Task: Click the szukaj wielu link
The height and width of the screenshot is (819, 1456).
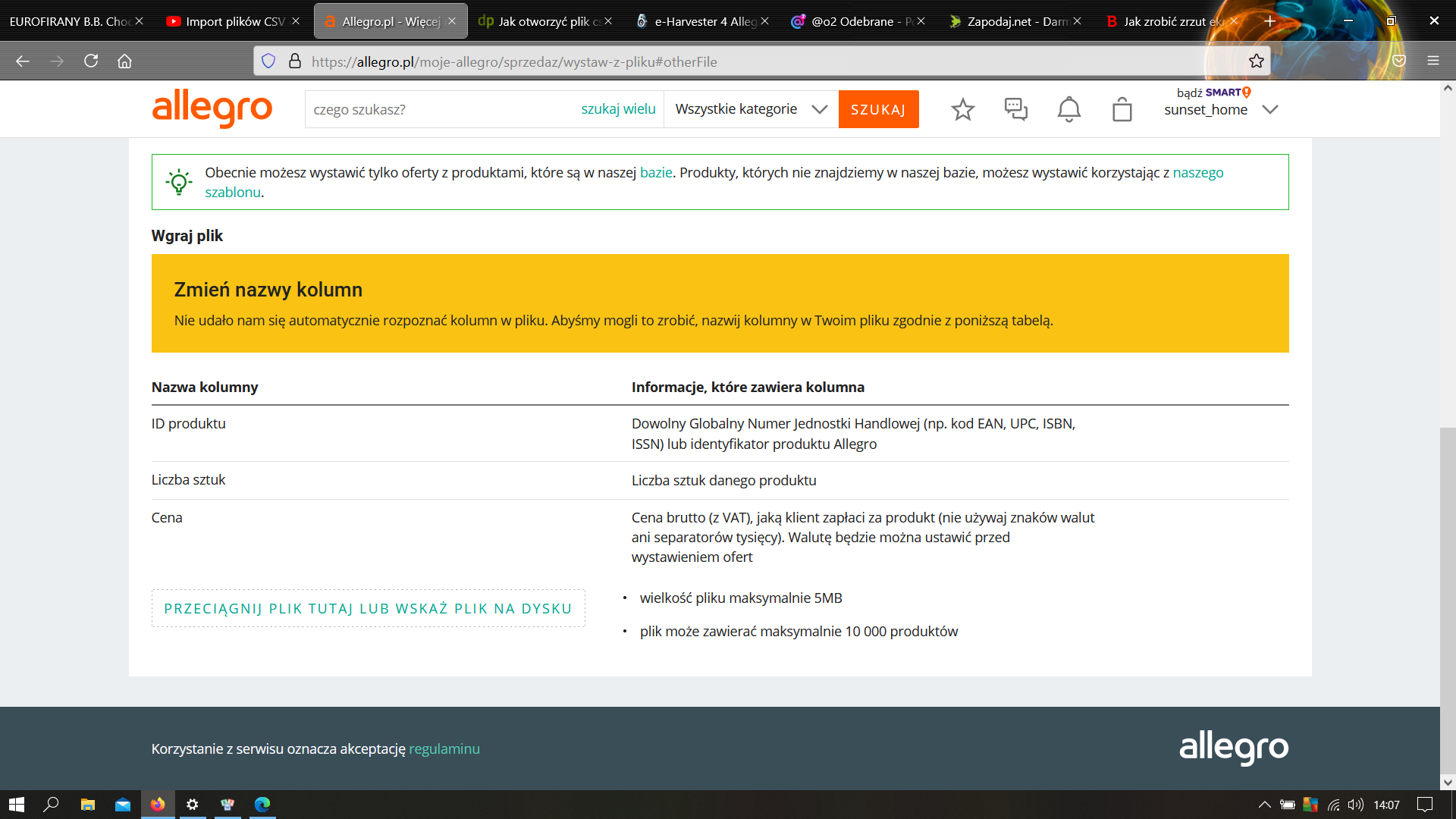Action: pyautogui.click(x=618, y=109)
